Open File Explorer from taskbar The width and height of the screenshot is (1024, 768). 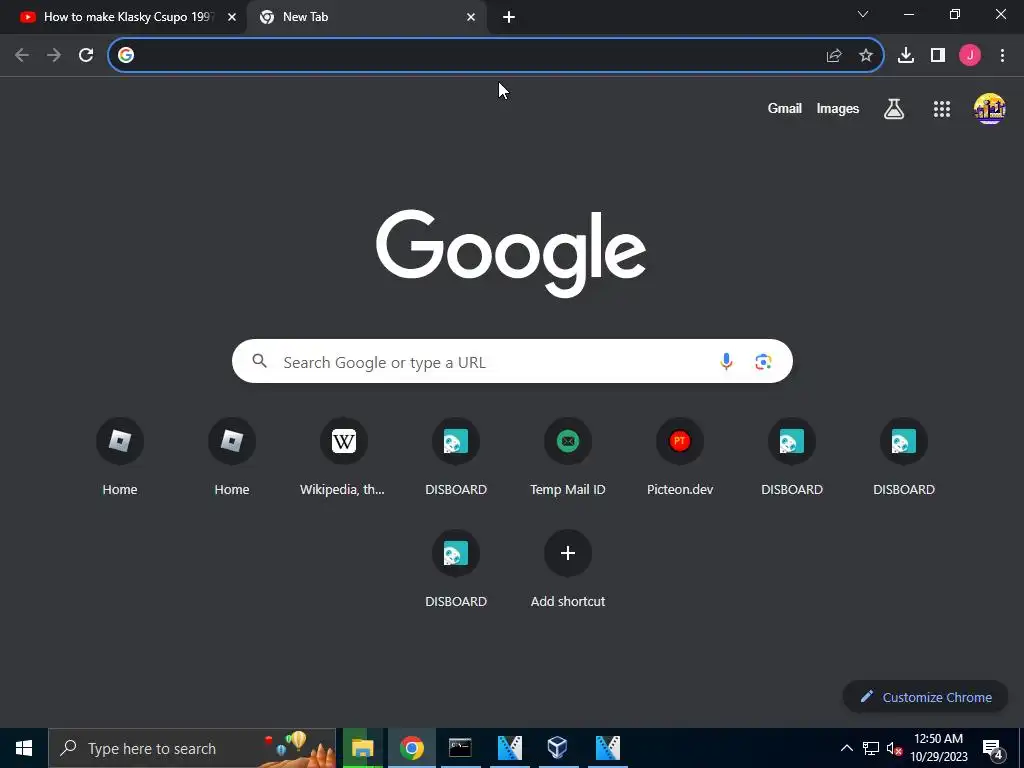pyautogui.click(x=362, y=748)
